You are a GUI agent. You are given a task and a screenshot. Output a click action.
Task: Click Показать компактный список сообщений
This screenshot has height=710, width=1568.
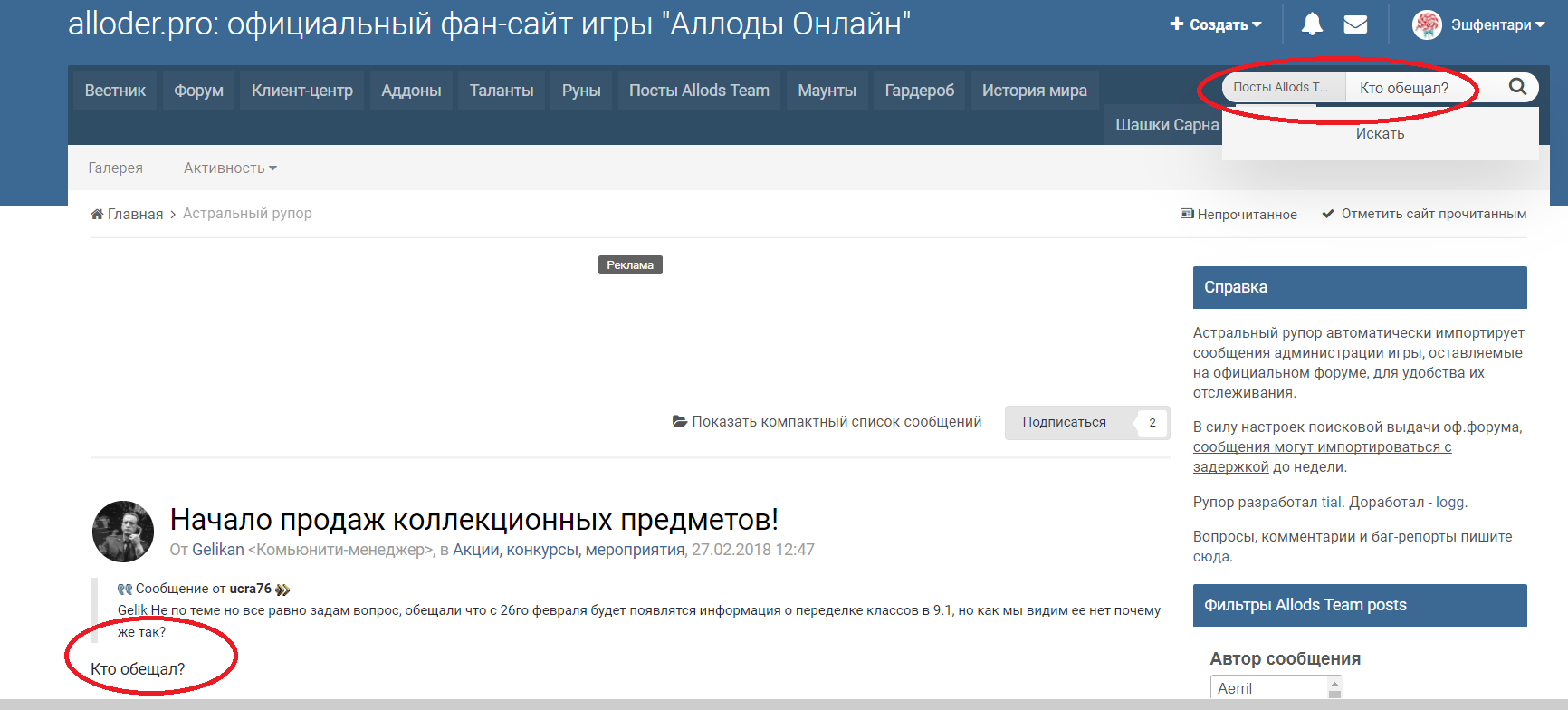point(827,422)
